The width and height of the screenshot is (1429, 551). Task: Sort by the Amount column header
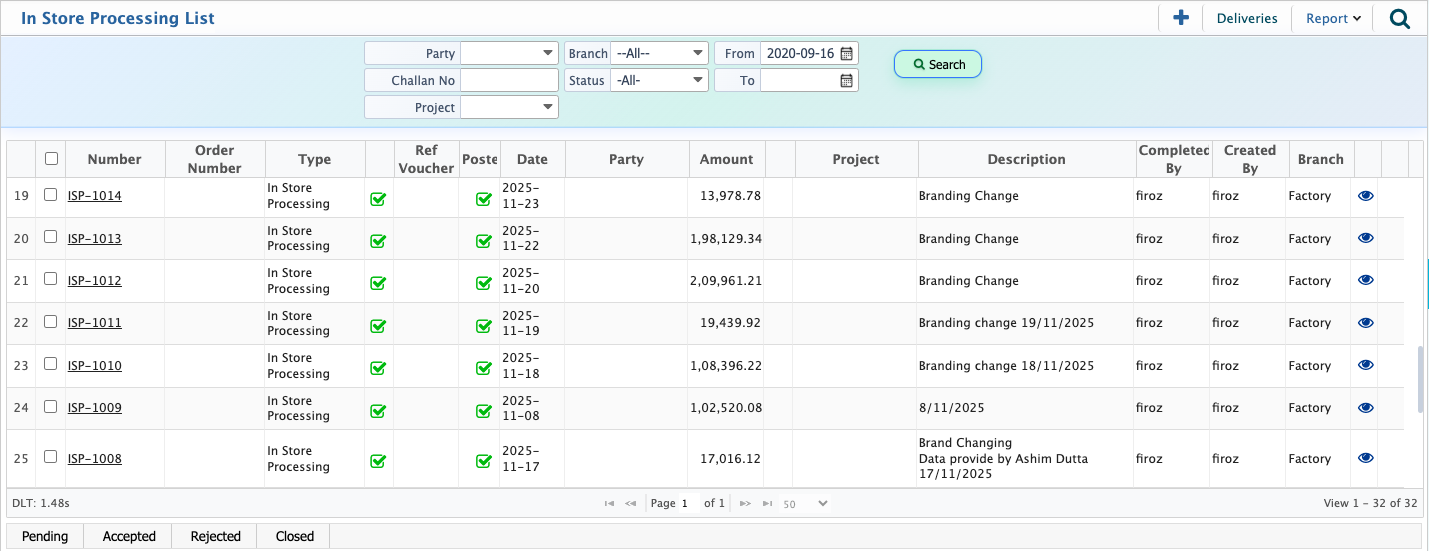[727, 159]
